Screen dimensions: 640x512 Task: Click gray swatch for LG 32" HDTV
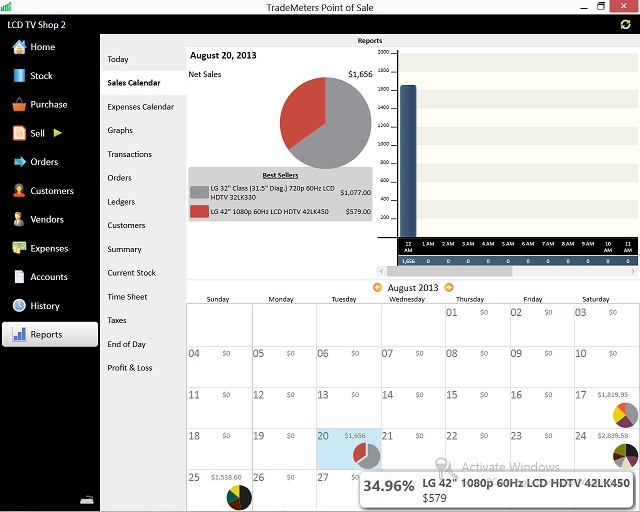pyautogui.click(x=199, y=192)
